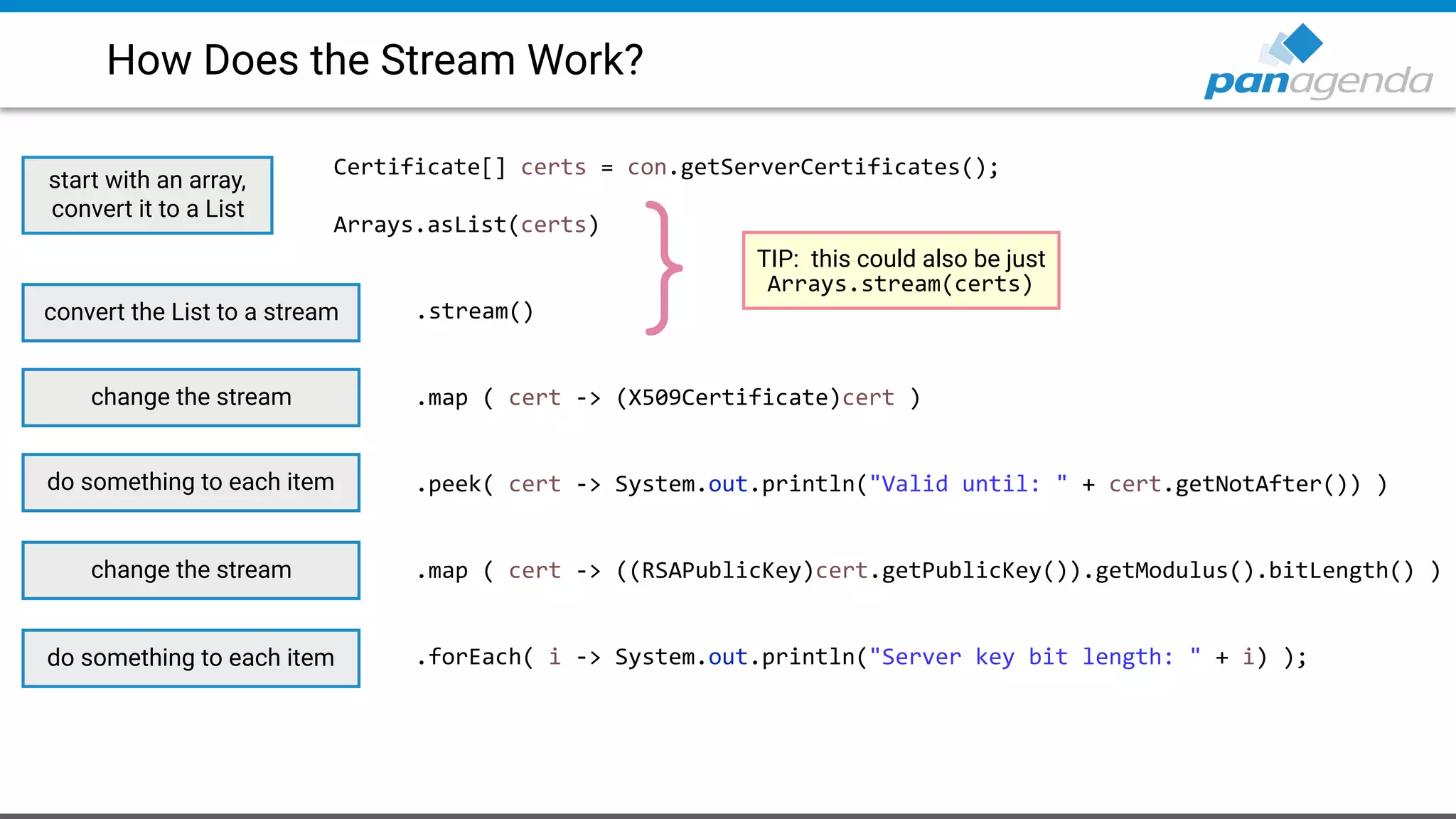Click the Certificate[] certs declaration line
This screenshot has width=1456, height=819.
click(x=665, y=167)
